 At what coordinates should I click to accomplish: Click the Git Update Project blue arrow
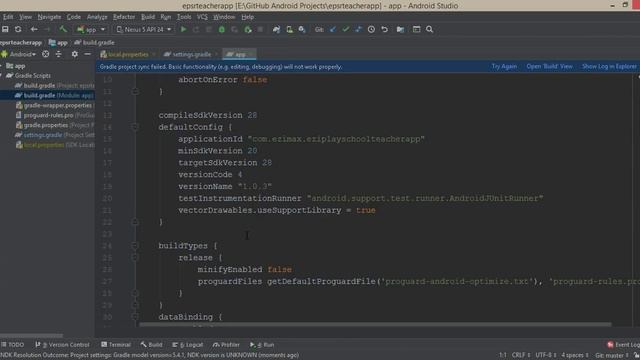point(333,29)
